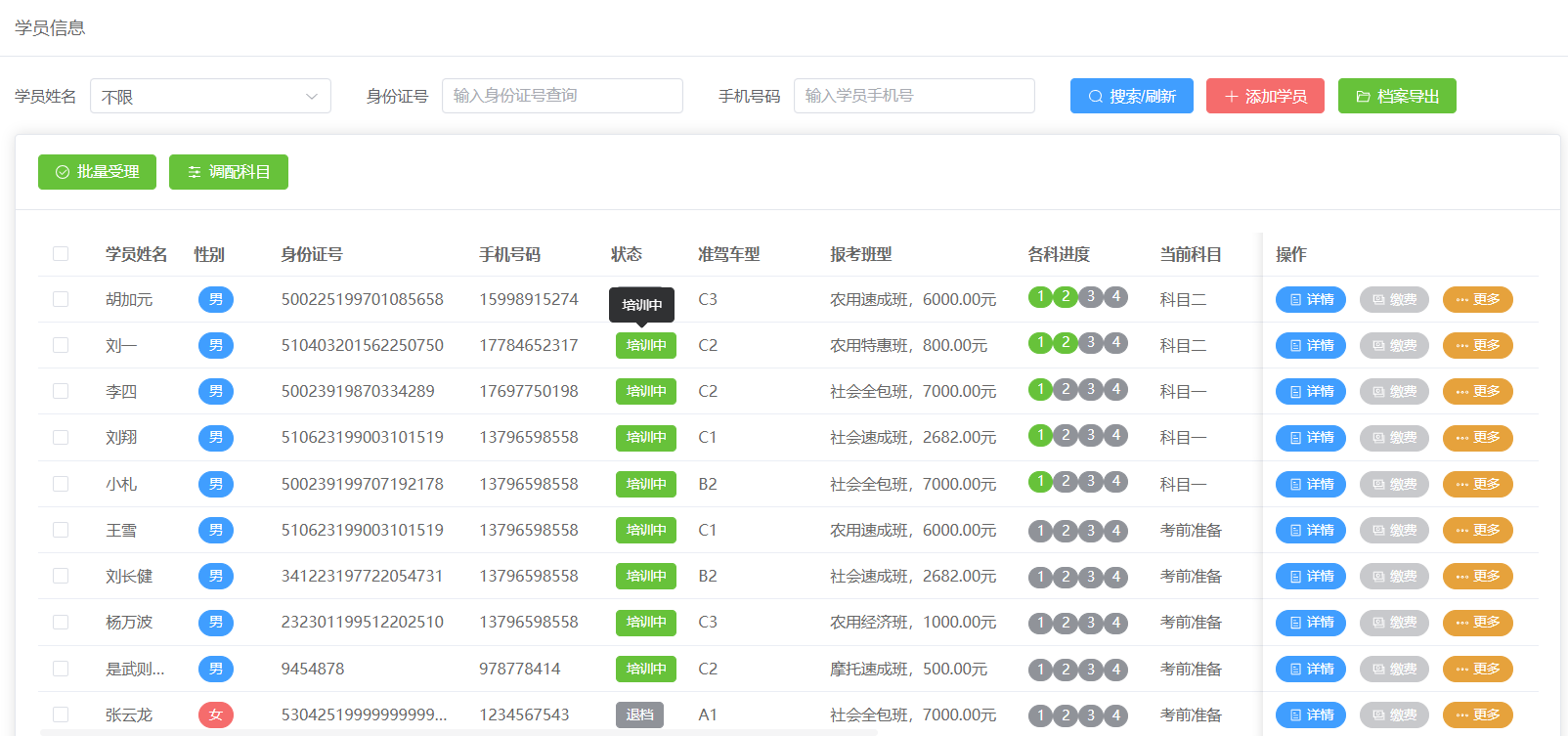This screenshot has width=1568, height=736.
Task: Click 缴费 payment button for 杨万波
Action: (1395, 622)
